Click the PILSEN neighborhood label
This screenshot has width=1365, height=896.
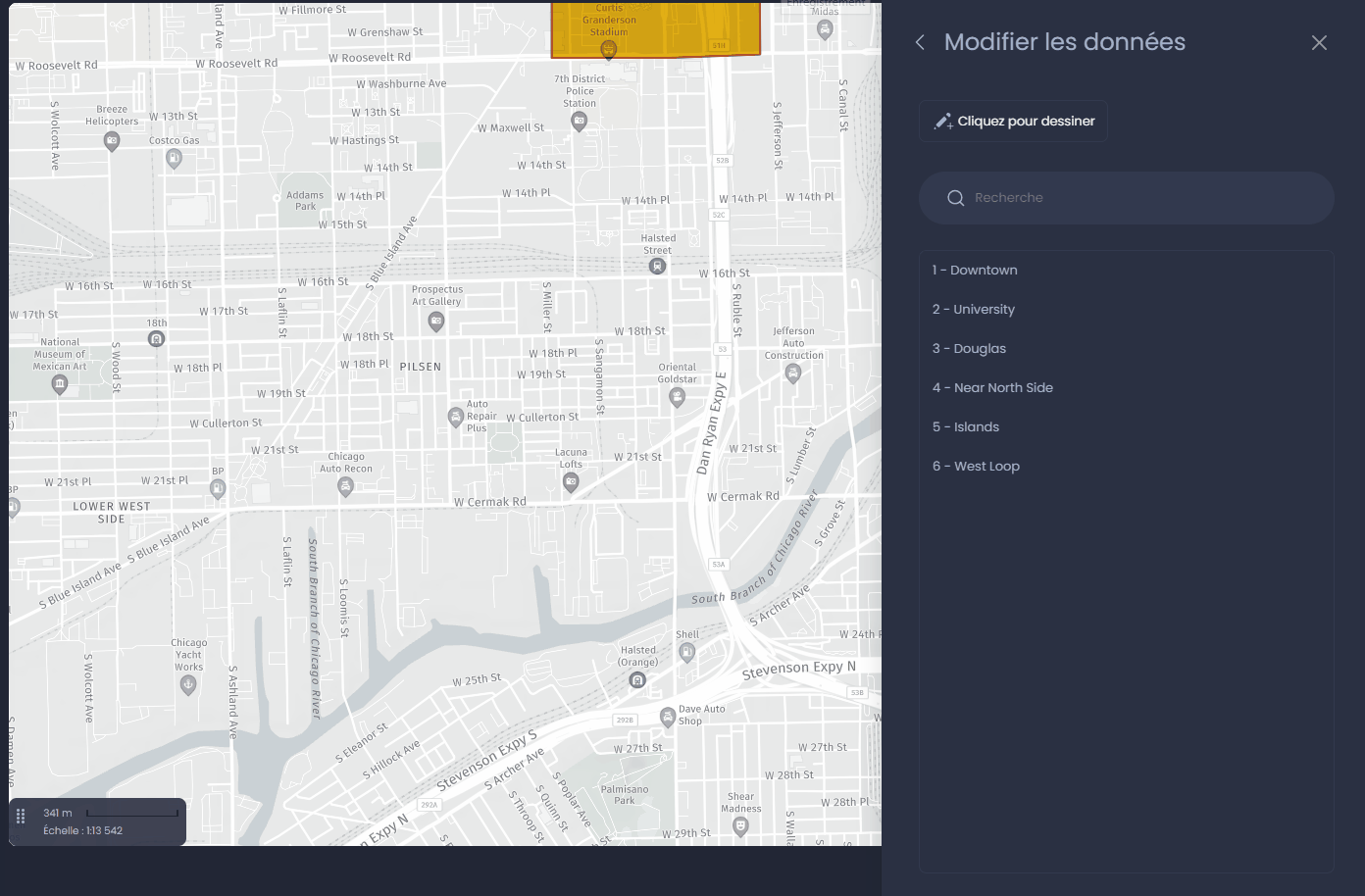click(421, 367)
